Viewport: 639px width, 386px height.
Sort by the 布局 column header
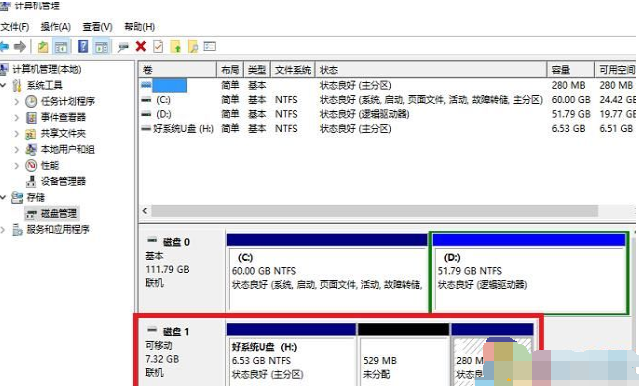coord(230,70)
